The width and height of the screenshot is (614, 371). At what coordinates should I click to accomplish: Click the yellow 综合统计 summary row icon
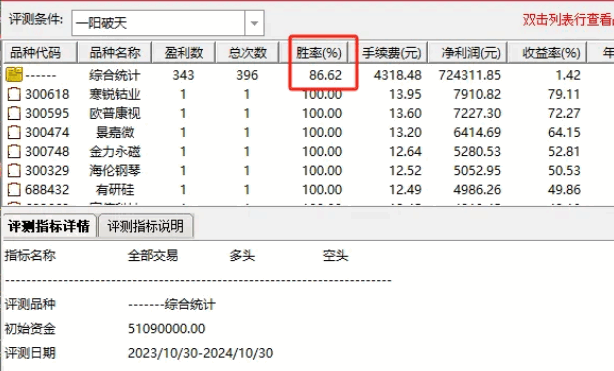click(14, 74)
